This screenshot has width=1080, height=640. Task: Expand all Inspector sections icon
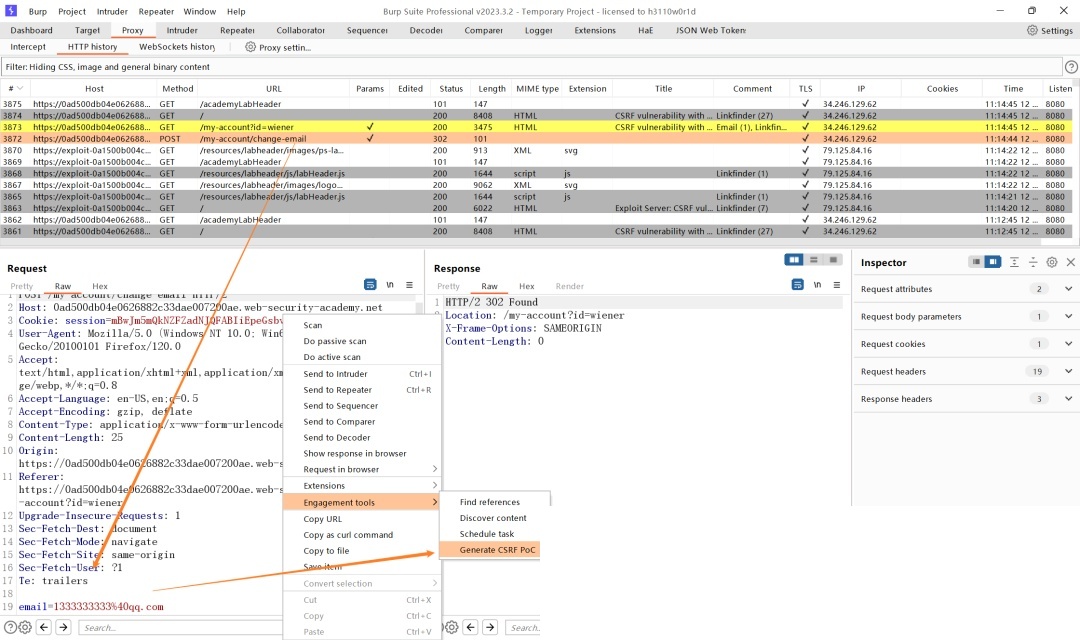1014,262
